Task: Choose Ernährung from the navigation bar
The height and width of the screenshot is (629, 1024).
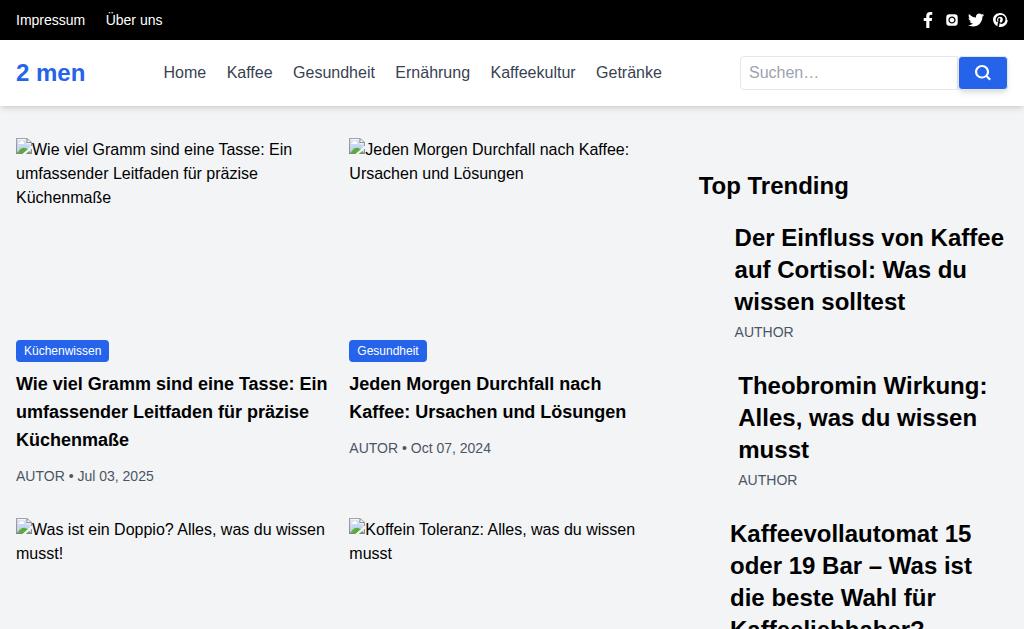Action: click(x=432, y=73)
